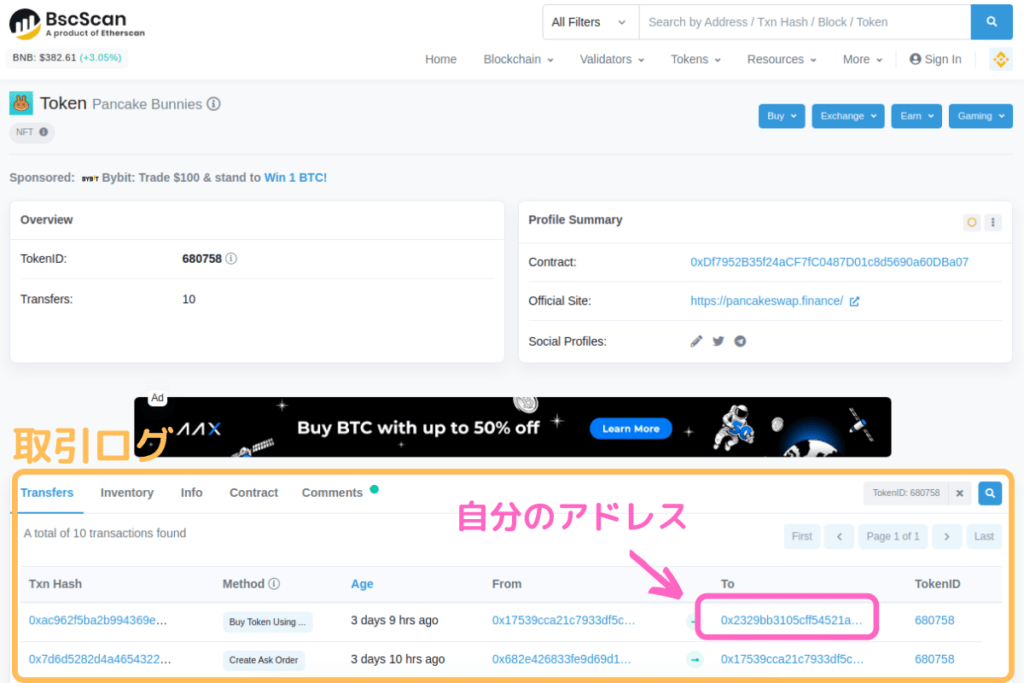The width and height of the screenshot is (1024, 683).
Task: Click external link icon beside official site
Action: point(854,301)
